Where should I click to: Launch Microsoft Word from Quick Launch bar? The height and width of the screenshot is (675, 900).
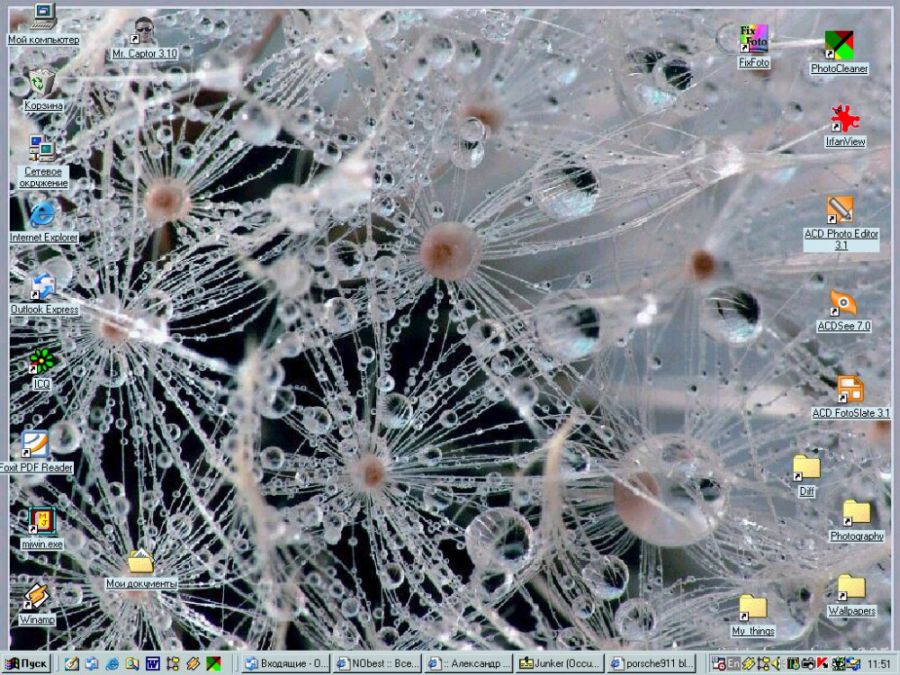coord(152,664)
